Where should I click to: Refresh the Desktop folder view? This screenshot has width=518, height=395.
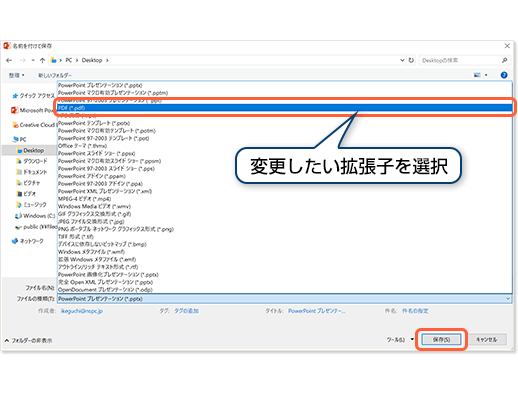[411, 60]
